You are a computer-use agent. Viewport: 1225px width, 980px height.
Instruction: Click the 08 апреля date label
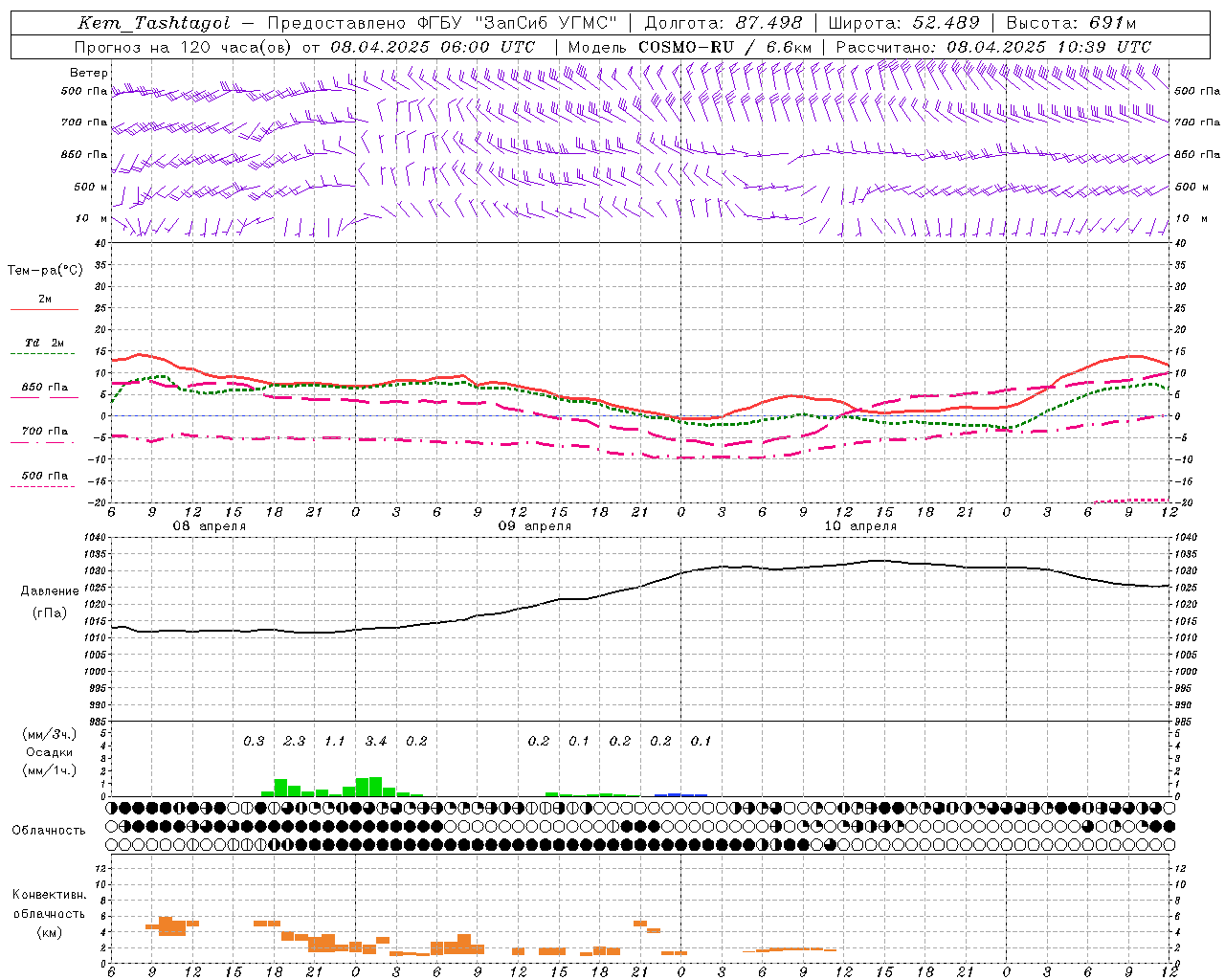(209, 526)
